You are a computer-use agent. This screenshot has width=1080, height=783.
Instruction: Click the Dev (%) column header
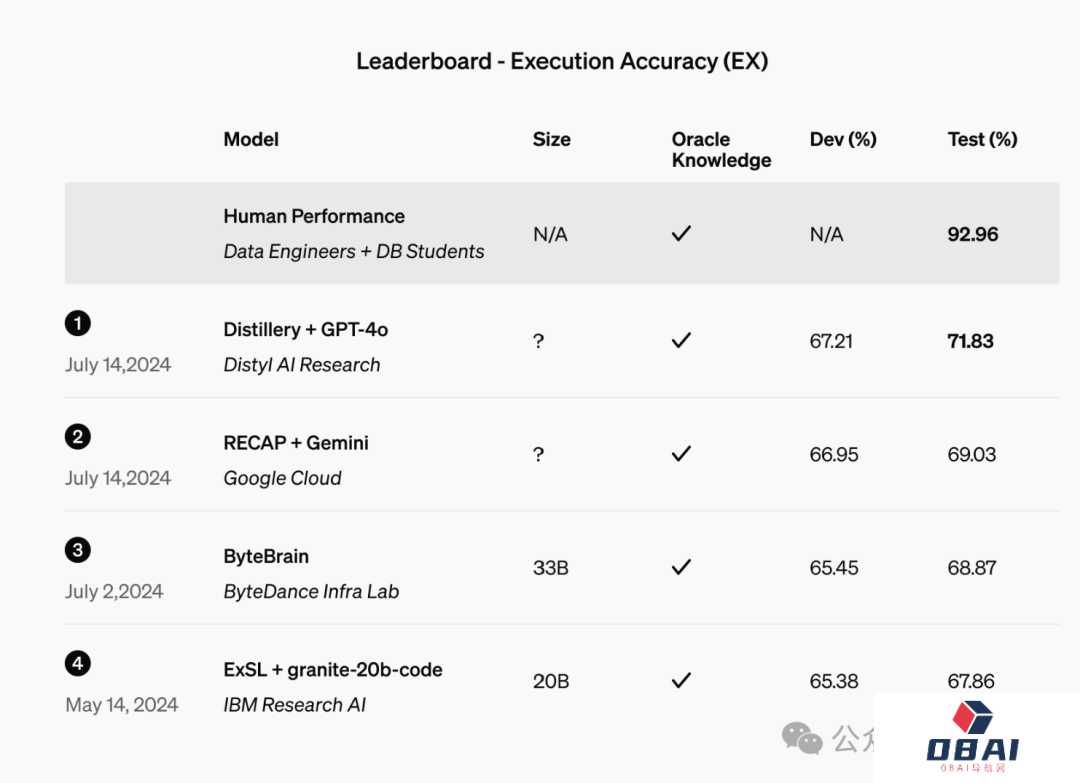(843, 140)
